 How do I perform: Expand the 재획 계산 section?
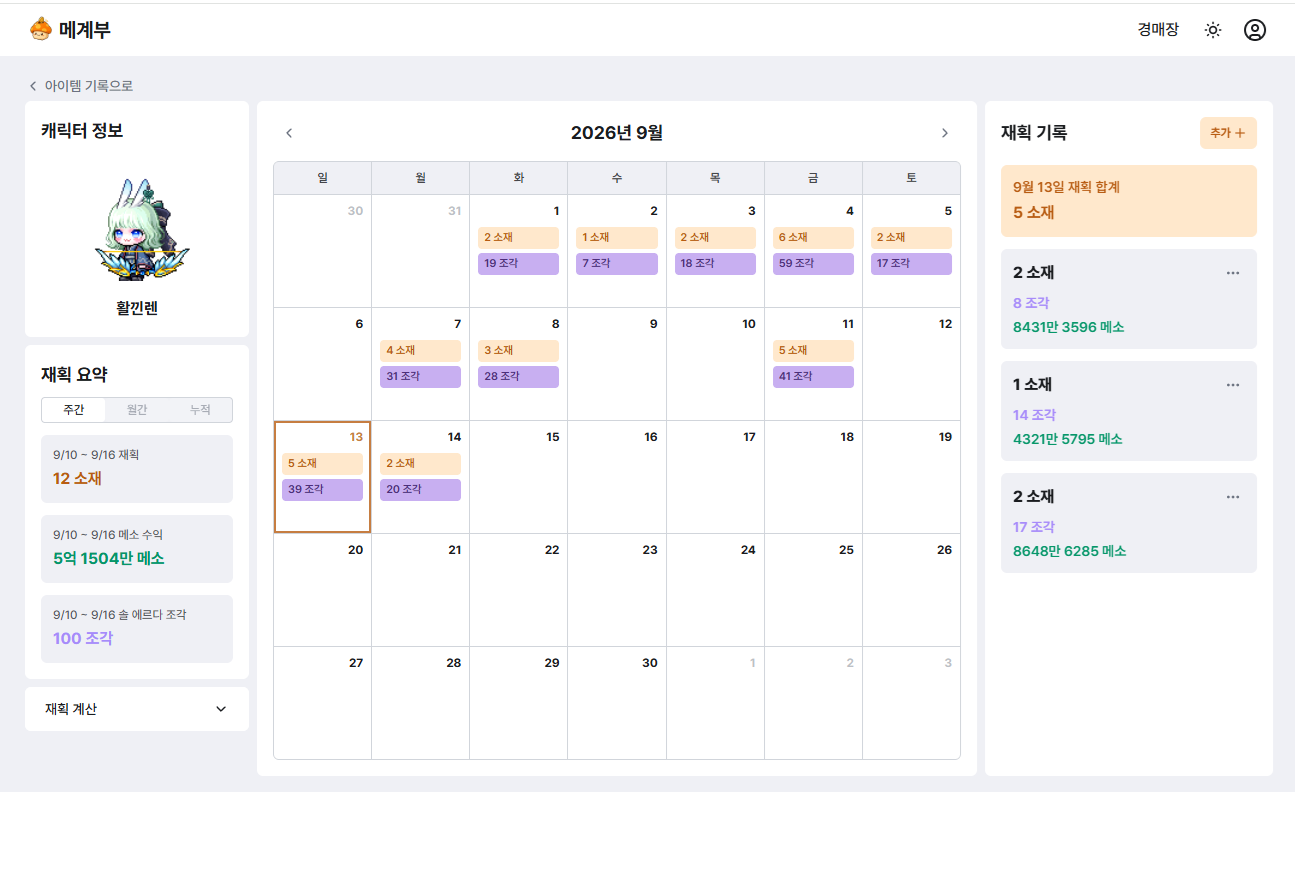[x=137, y=709]
